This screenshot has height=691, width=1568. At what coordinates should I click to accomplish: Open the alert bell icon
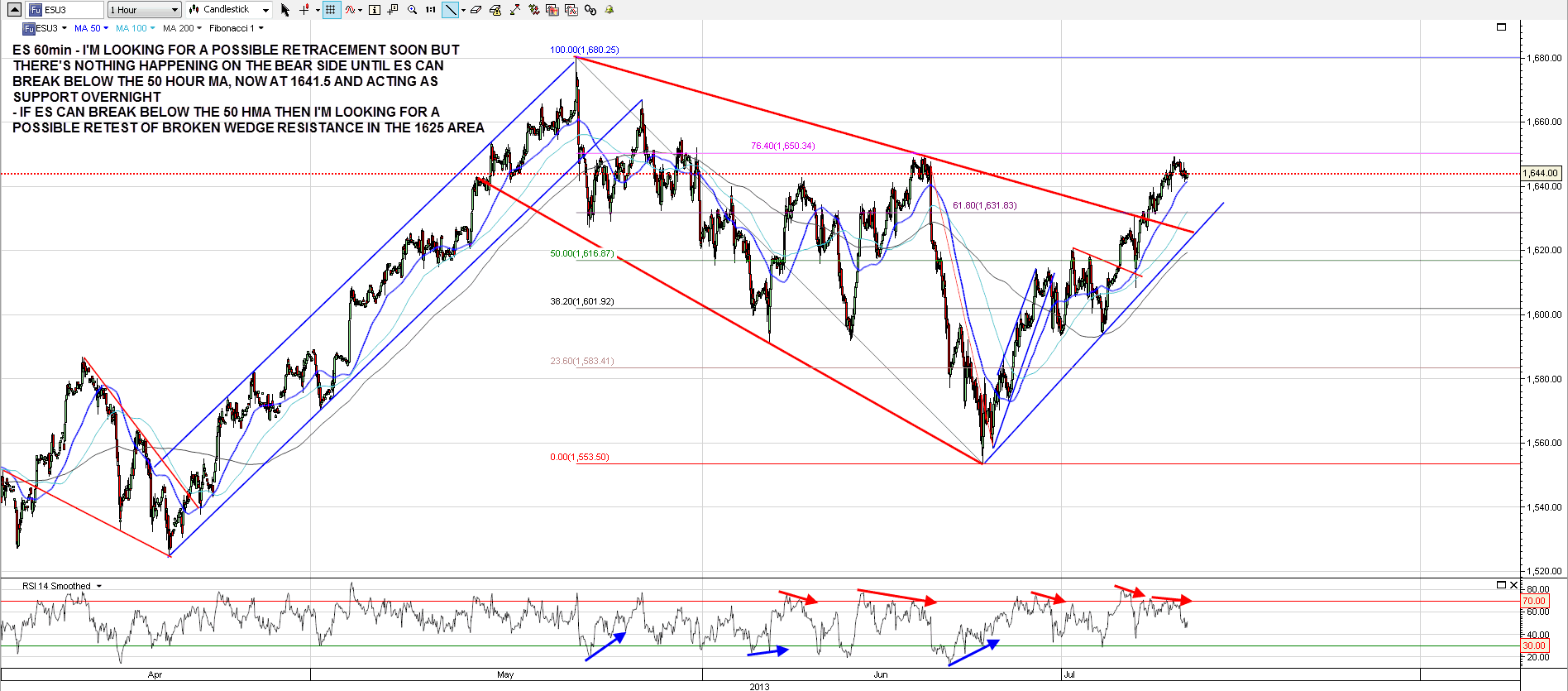(x=610, y=10)
